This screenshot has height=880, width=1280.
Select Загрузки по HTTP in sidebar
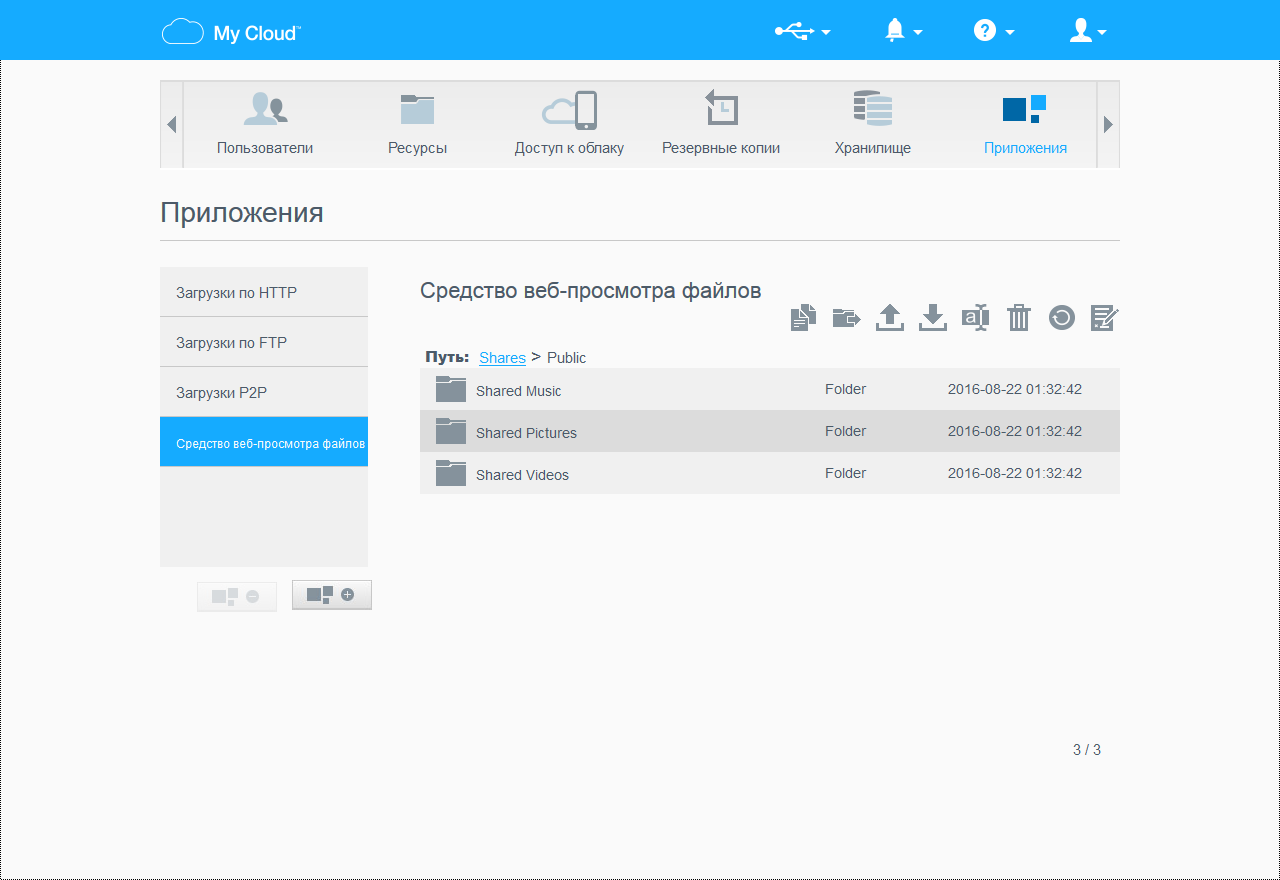pos(264,292)
